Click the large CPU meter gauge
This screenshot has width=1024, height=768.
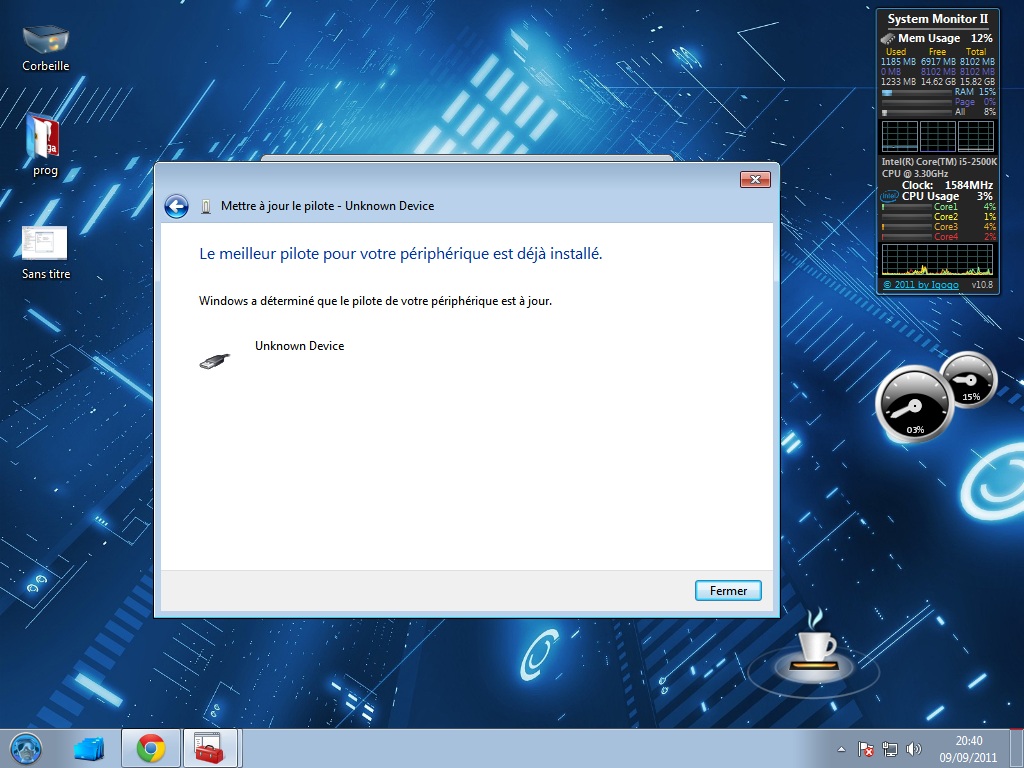pos(914,405)
